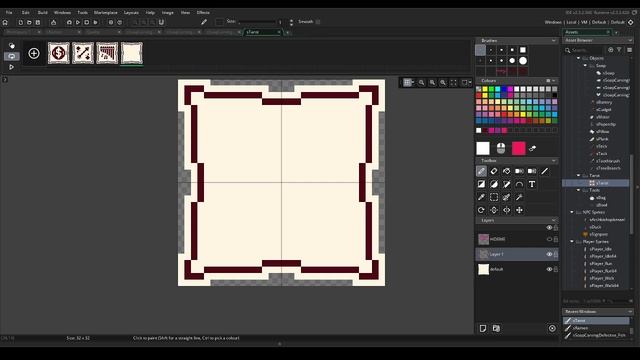Screen dimensions: 640x360
Task: Select the Arc tool
Action: (x=519, y=184)
